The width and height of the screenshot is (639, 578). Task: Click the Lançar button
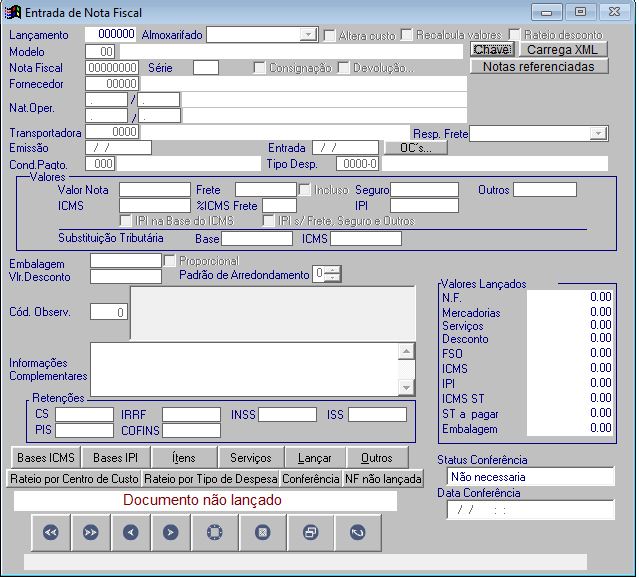pyautogui.click(x=315, y=457)
